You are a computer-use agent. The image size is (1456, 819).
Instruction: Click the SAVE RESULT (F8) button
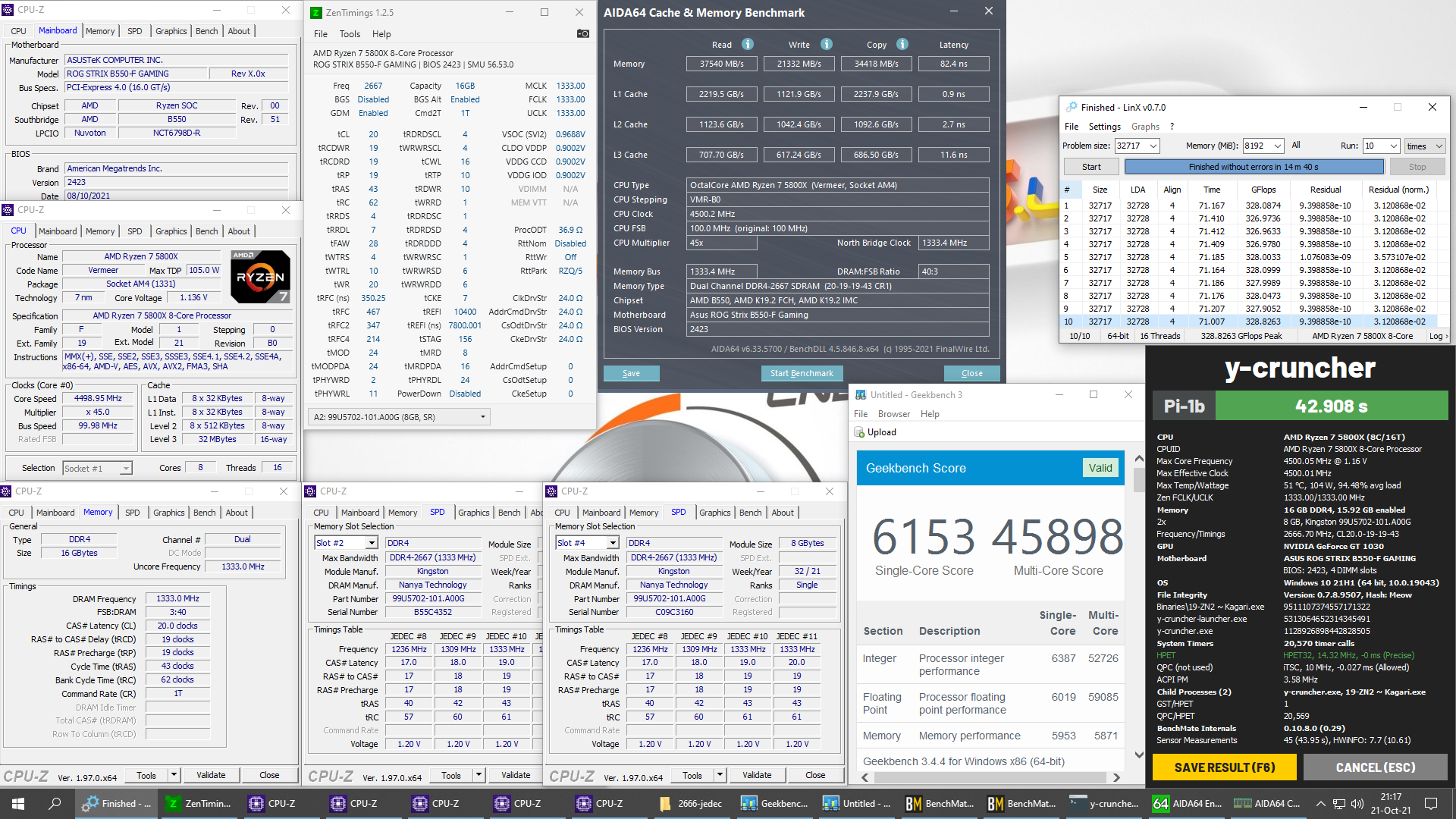pos(1224,767)
